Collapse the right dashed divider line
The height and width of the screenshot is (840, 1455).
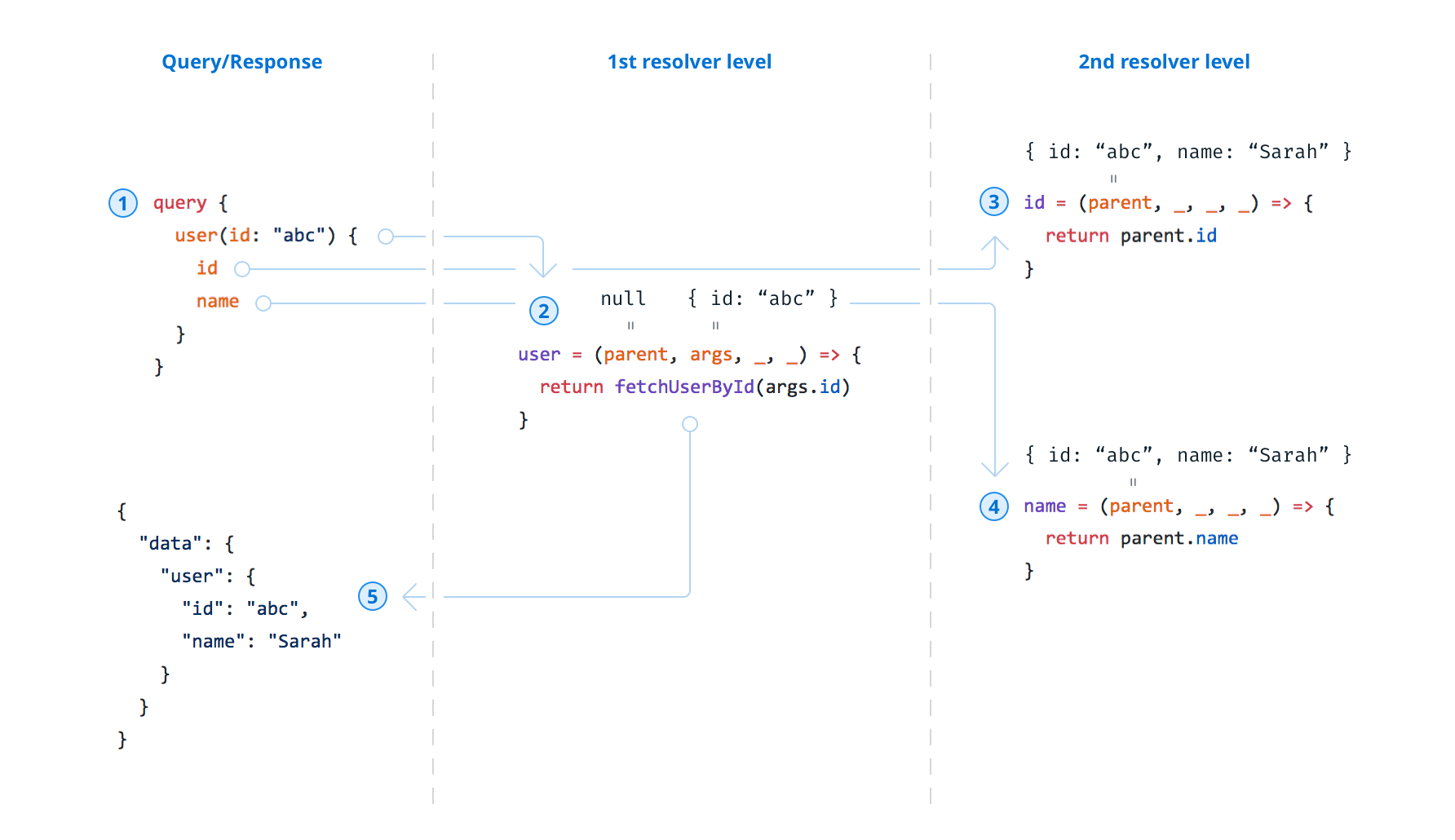(931, 424)
